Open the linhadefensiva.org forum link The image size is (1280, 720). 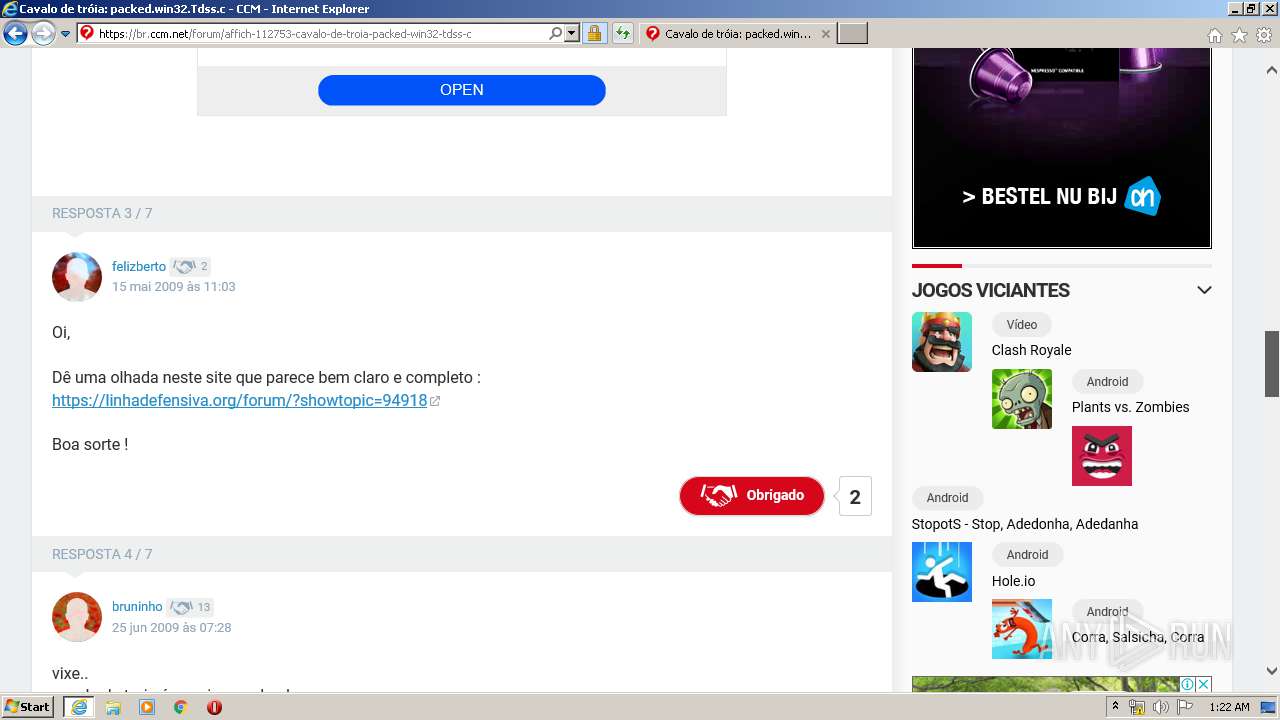click(240, 400)
